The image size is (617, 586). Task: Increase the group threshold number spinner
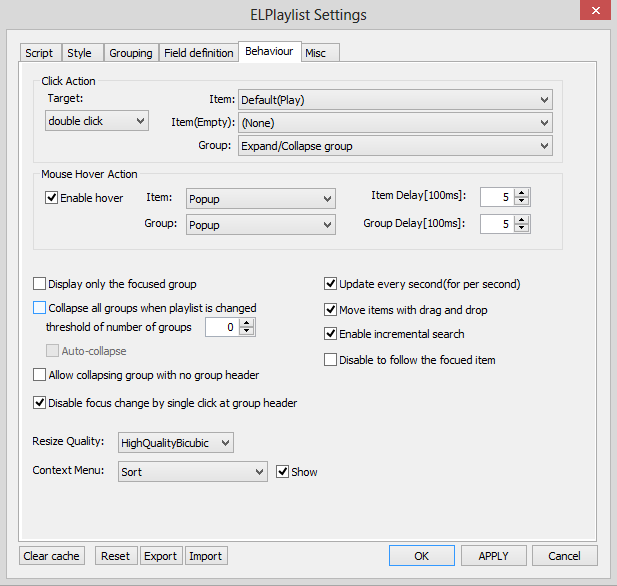247,322
